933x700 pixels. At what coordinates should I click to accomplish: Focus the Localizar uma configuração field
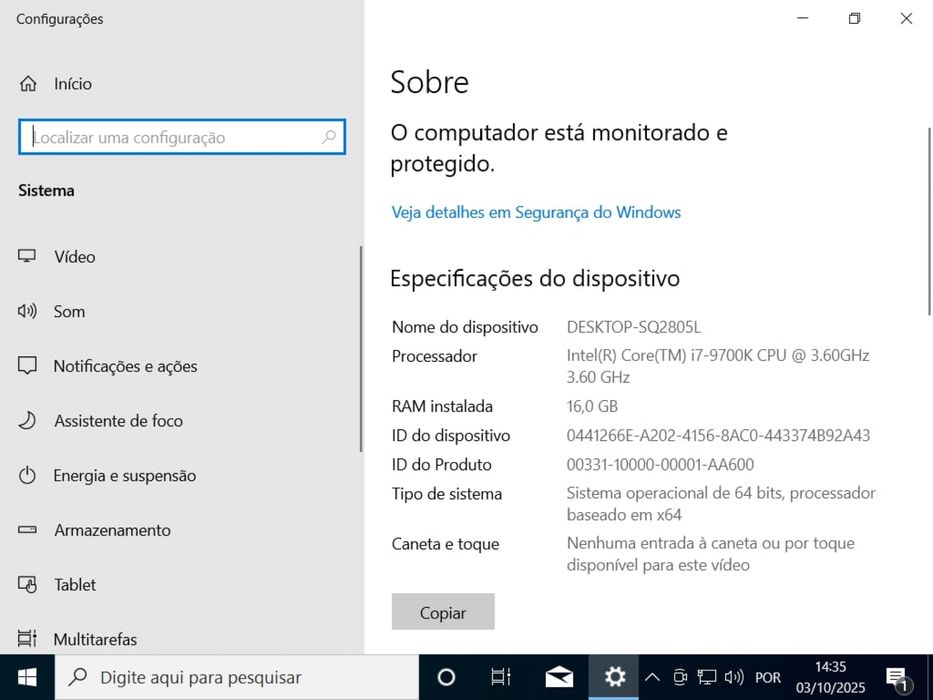[182, 137]
